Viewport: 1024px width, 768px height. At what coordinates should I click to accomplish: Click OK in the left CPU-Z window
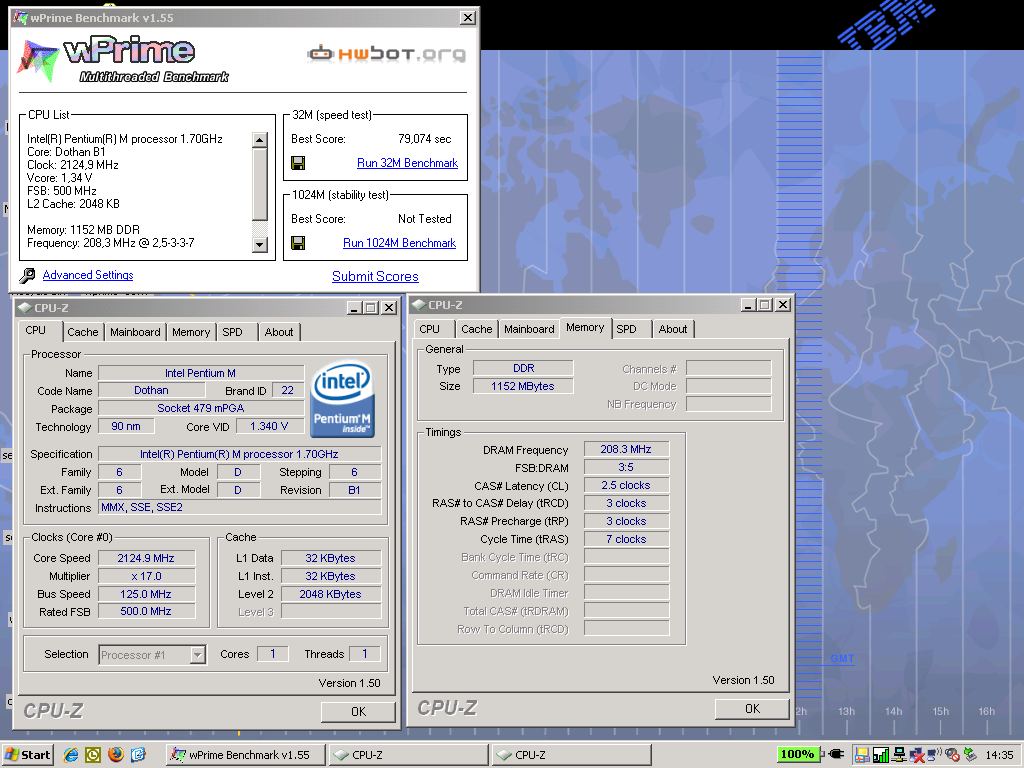pos(359,712)
